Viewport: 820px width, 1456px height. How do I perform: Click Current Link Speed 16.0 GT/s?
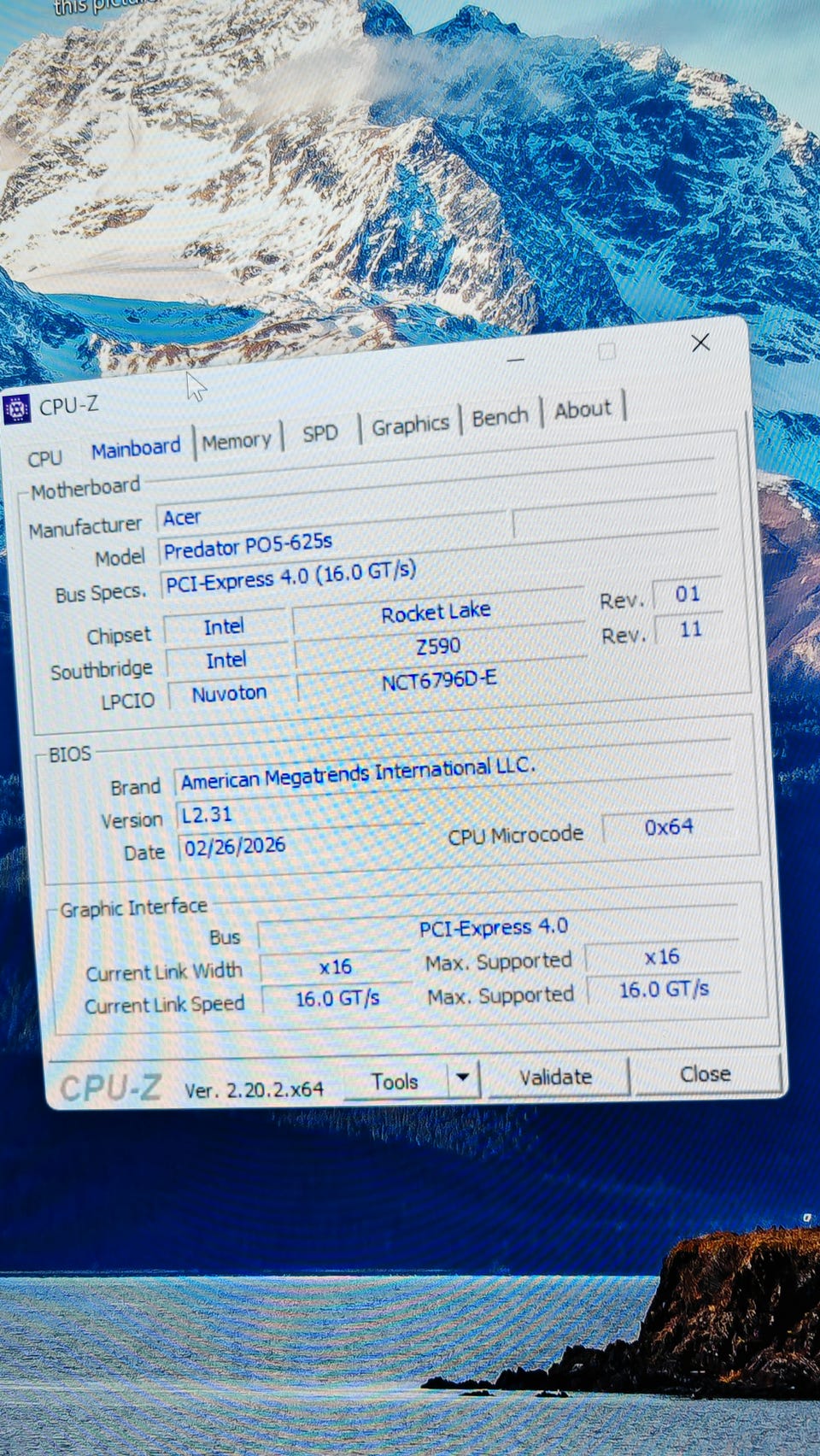click(337, 998)
